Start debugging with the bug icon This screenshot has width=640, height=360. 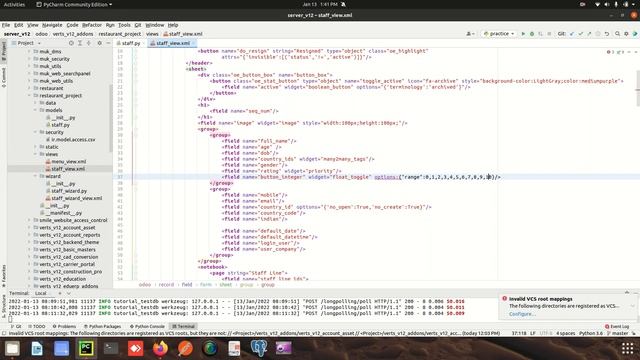pyautogui.click(x=532, y=34)
